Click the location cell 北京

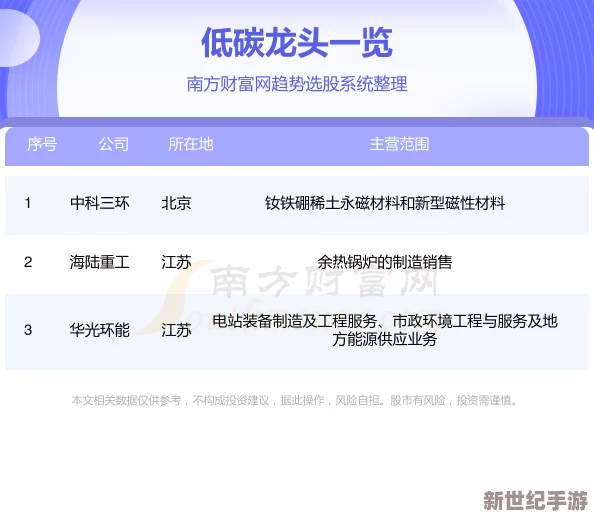pyautogui.click(x=176, y=203)
